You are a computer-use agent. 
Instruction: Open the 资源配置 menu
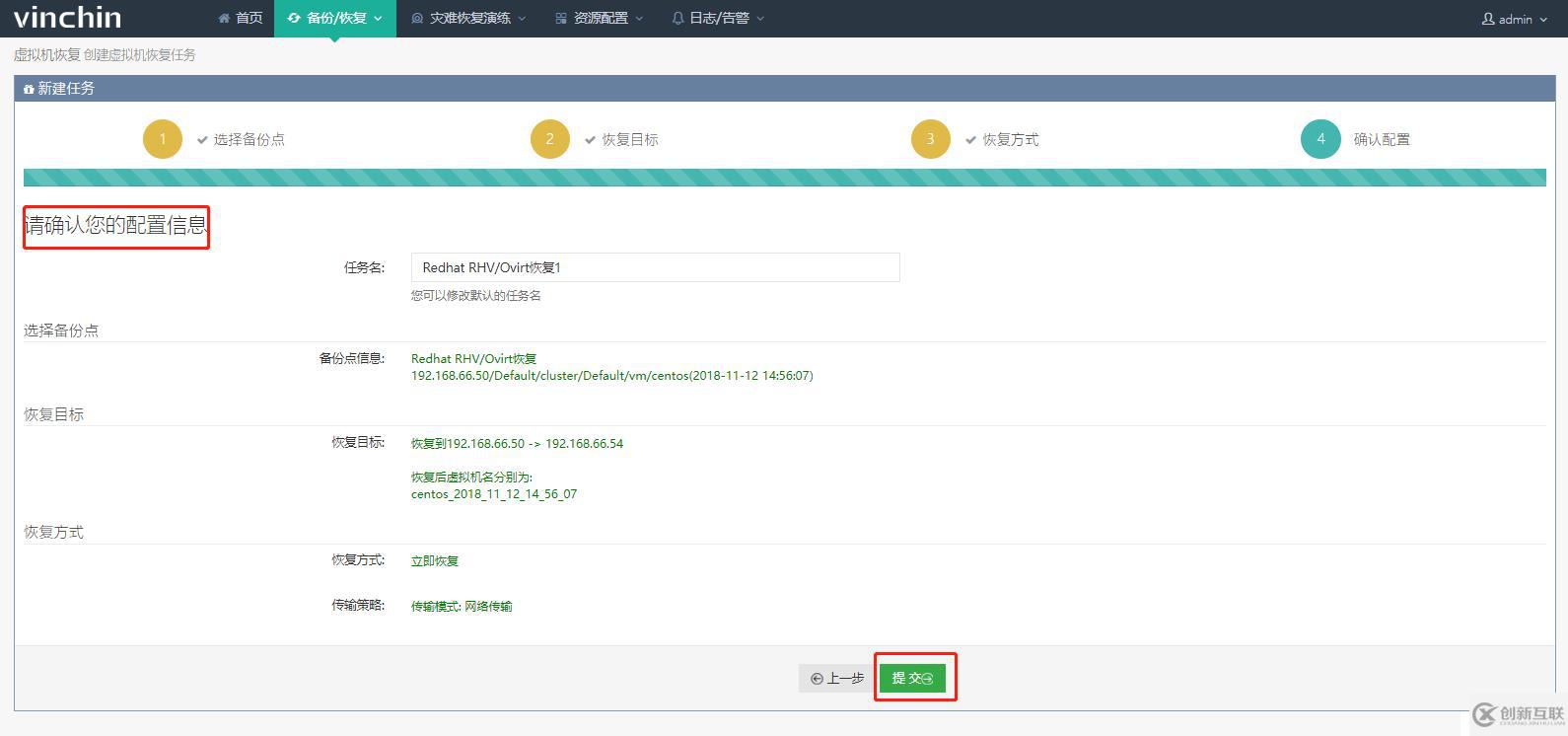tap(599, 18)
